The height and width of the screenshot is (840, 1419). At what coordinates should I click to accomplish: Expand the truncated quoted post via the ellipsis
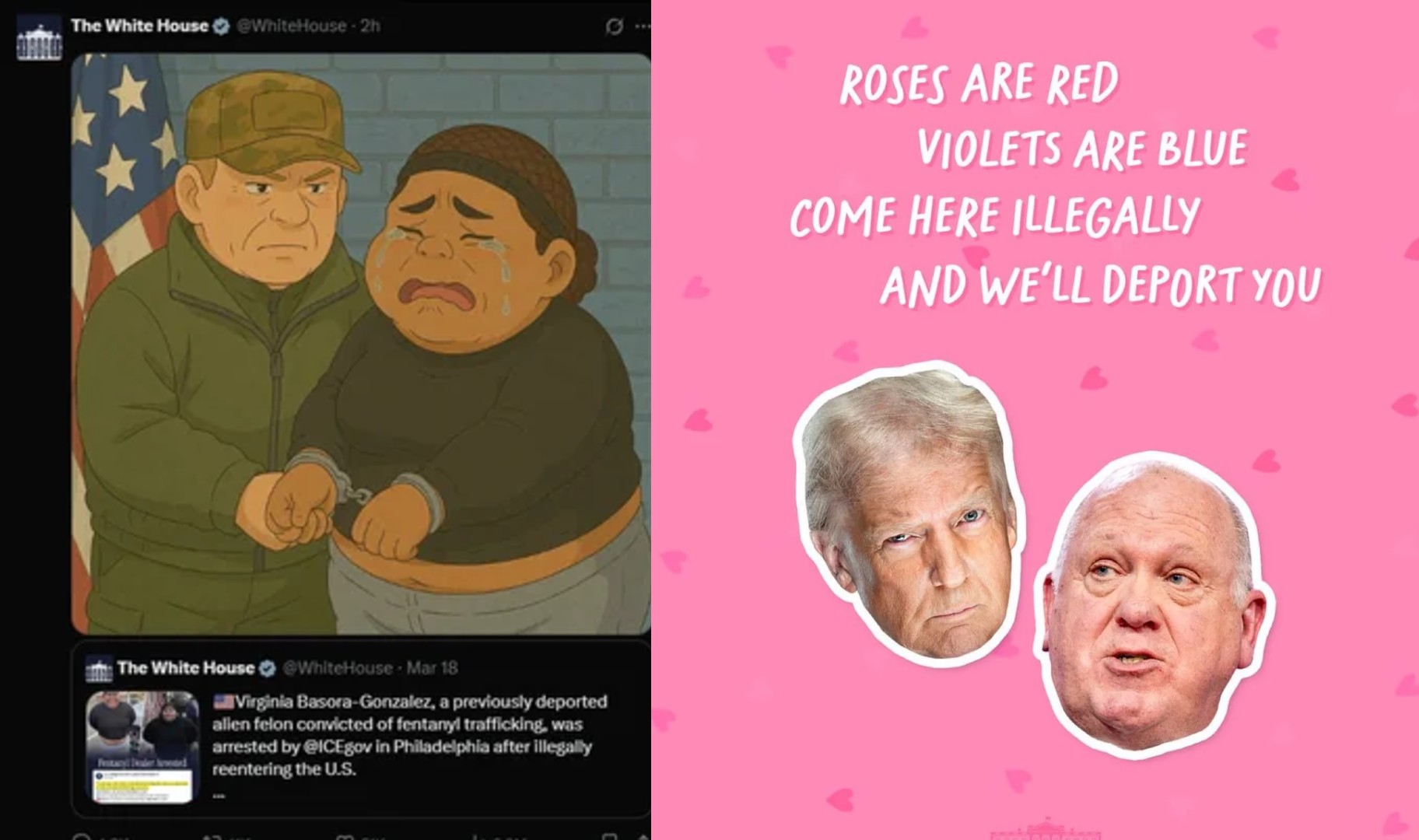[219, 794]
